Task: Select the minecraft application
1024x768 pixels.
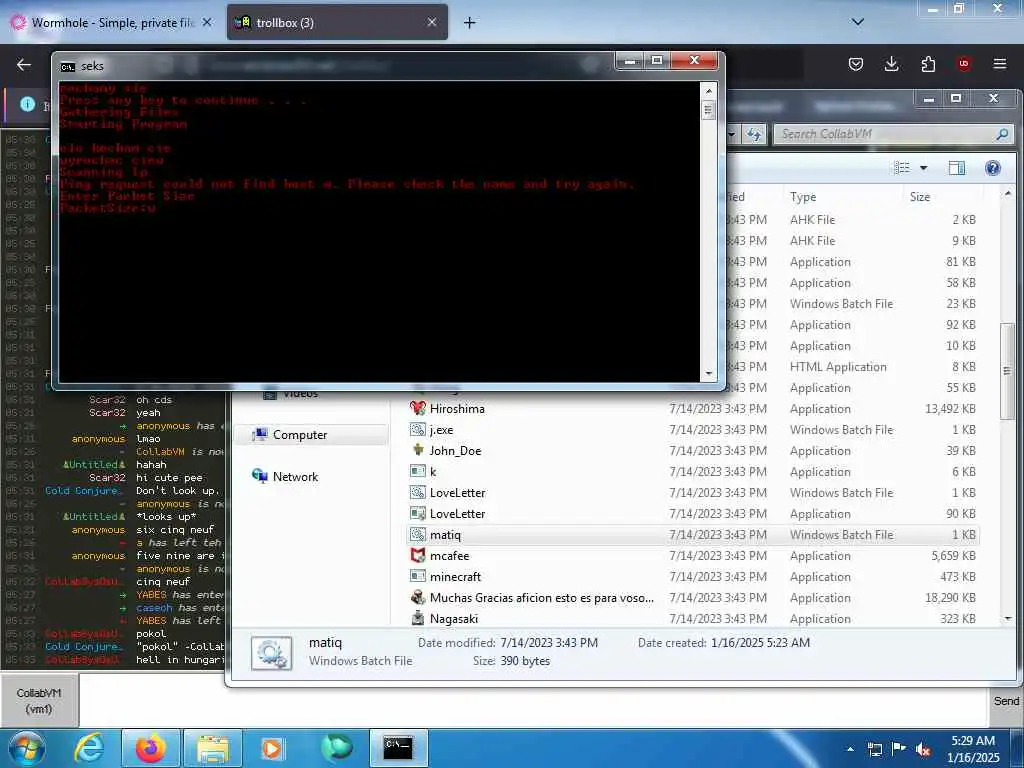Action: (x=455, y=577)
